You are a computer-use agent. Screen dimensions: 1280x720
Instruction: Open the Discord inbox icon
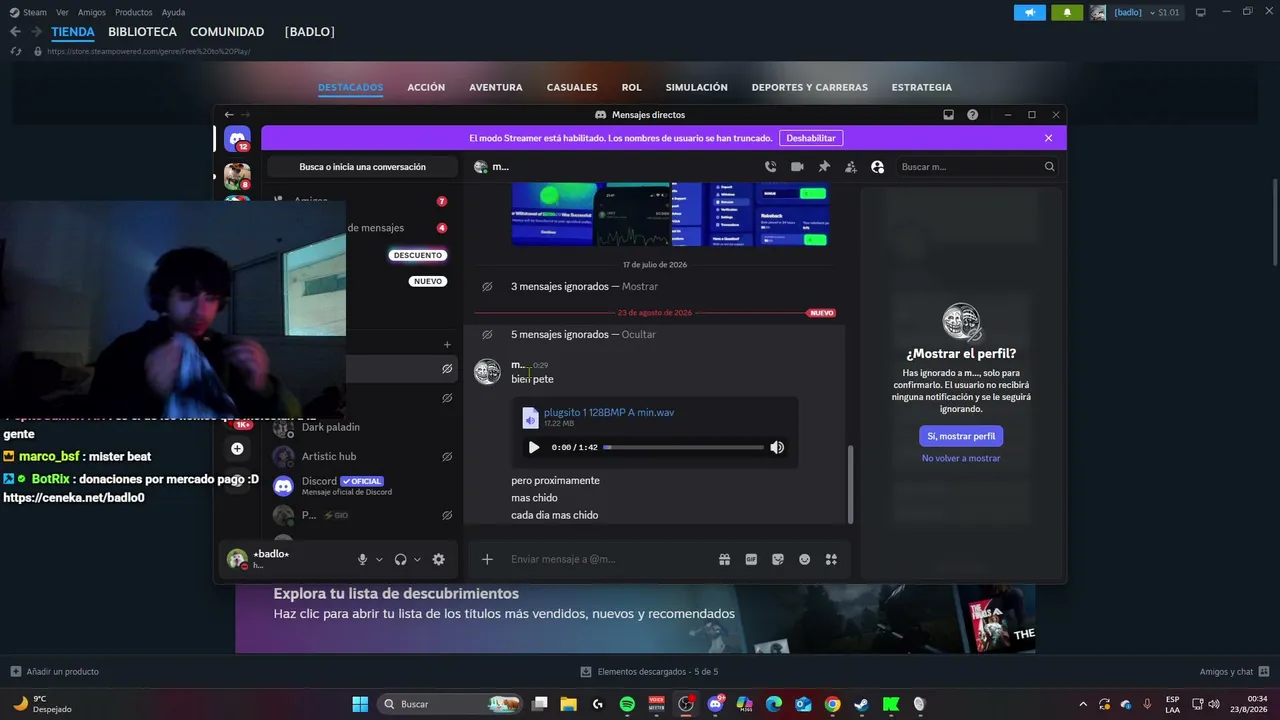948,115
